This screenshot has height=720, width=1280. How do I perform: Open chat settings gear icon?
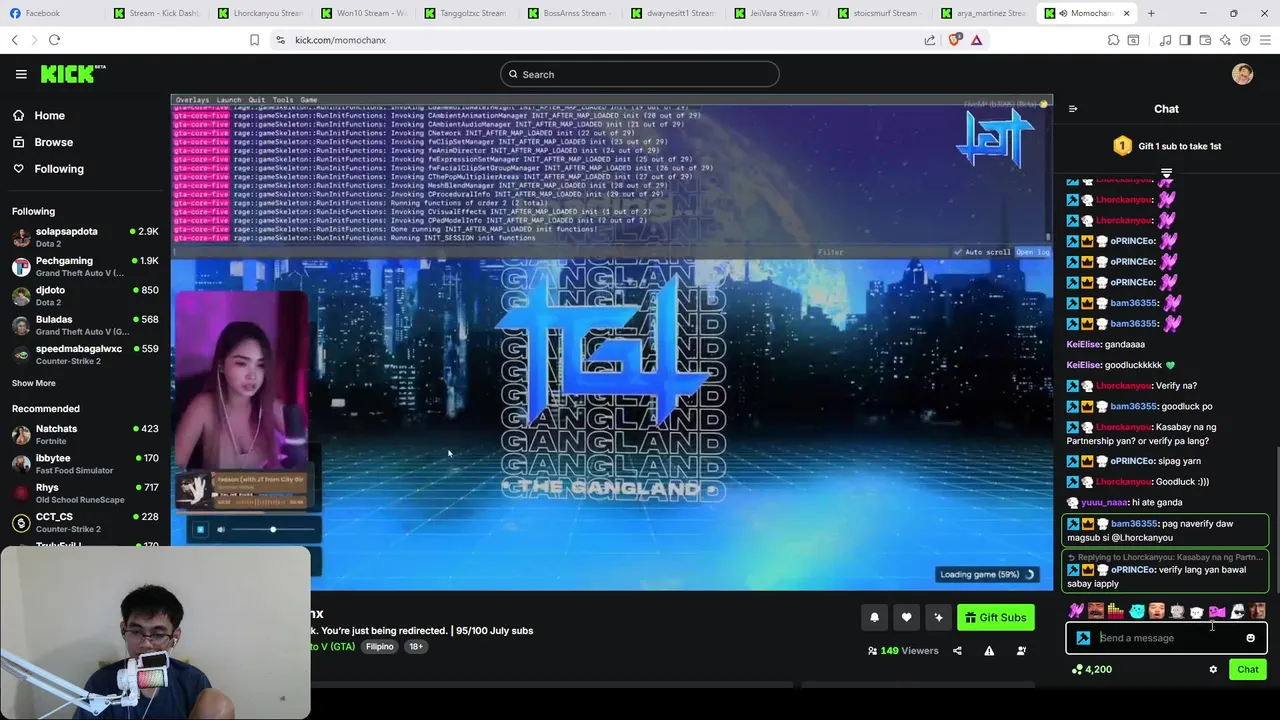pyautogui.click(x=1213, y=670)
